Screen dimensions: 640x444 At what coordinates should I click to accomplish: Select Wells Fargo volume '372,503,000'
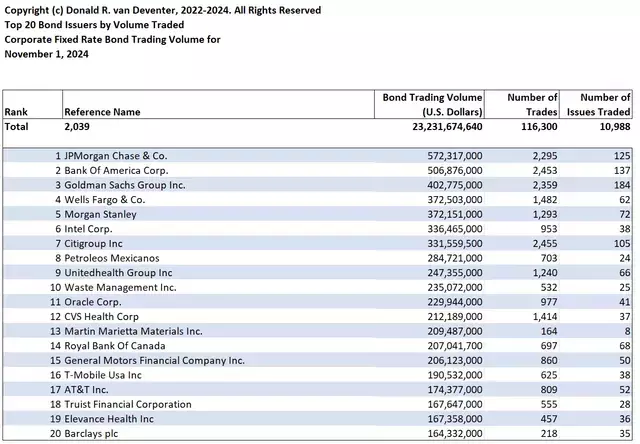point(455,200)
